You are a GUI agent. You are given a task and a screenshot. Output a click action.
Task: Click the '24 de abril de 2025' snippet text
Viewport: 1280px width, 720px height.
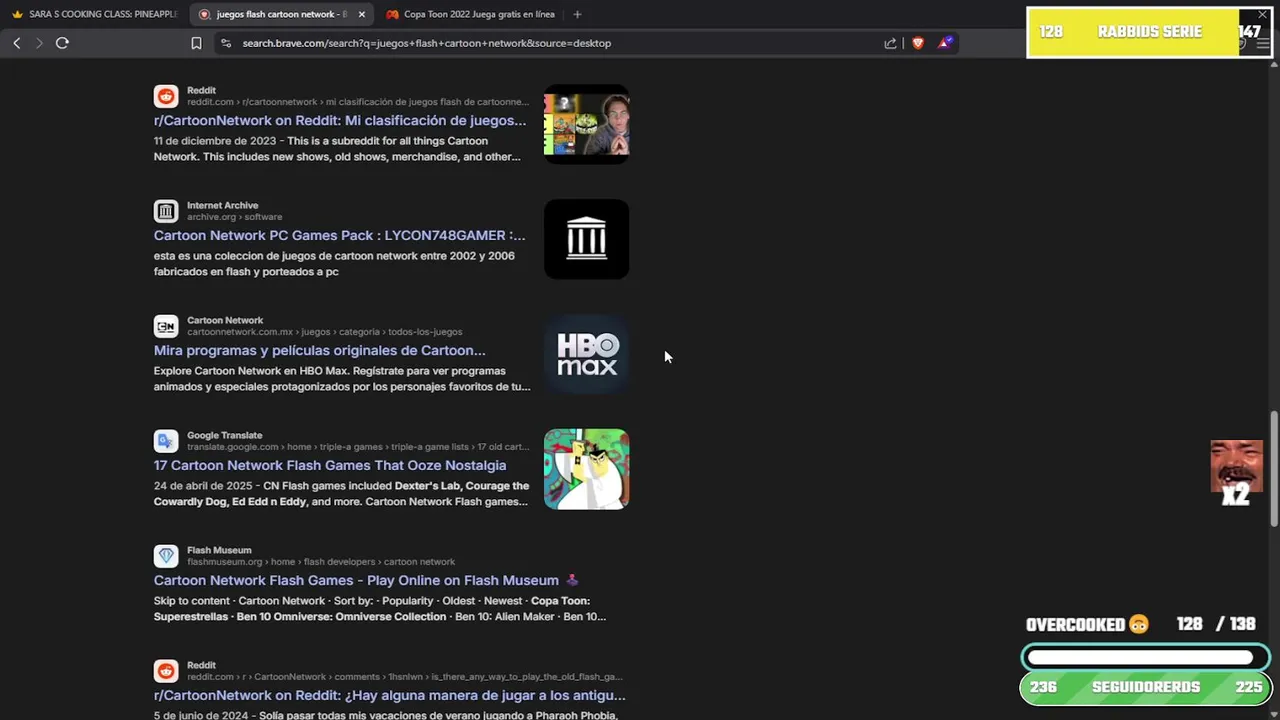[203, 486]
